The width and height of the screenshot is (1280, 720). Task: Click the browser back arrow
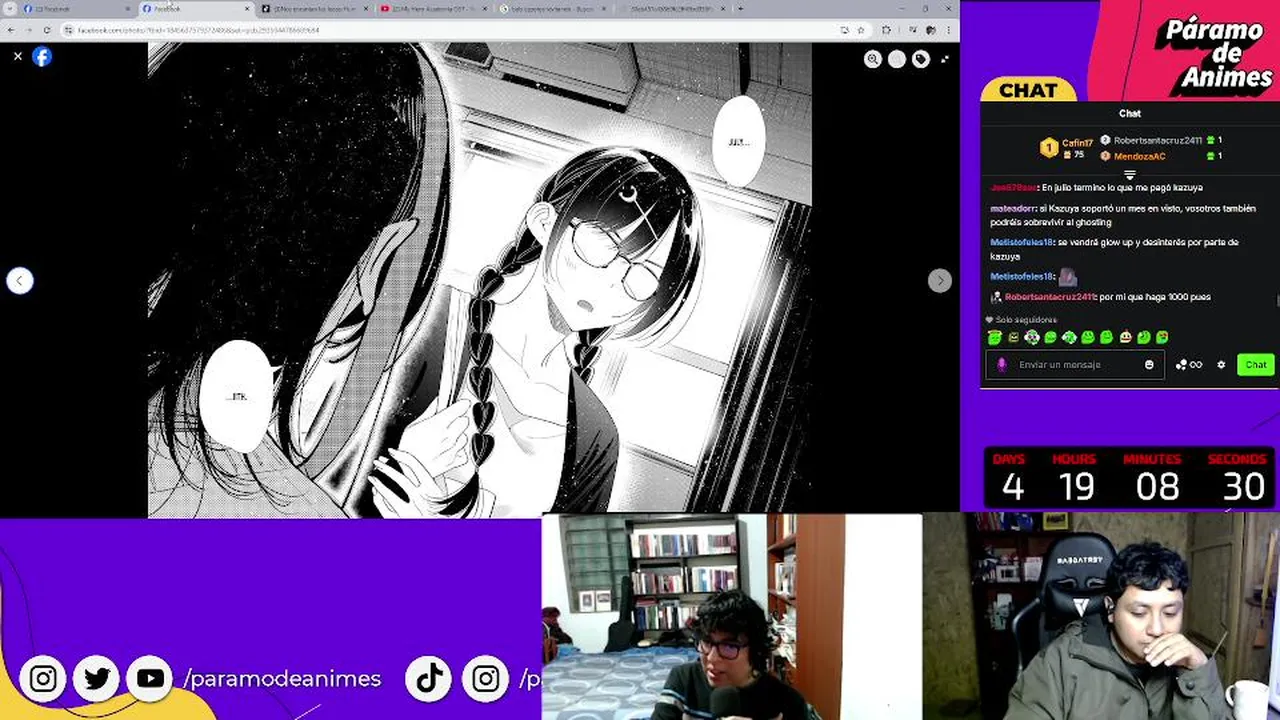point(11,30)
